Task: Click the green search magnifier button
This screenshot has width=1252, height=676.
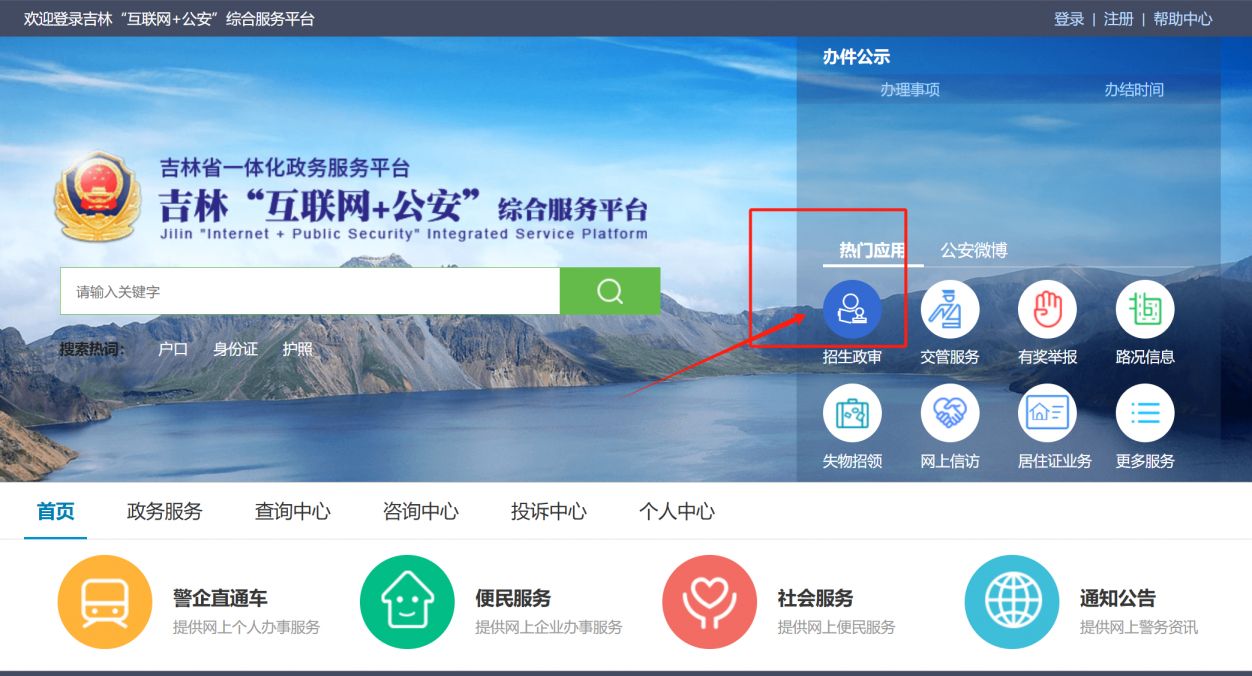Action: click(x=610, y=291)
